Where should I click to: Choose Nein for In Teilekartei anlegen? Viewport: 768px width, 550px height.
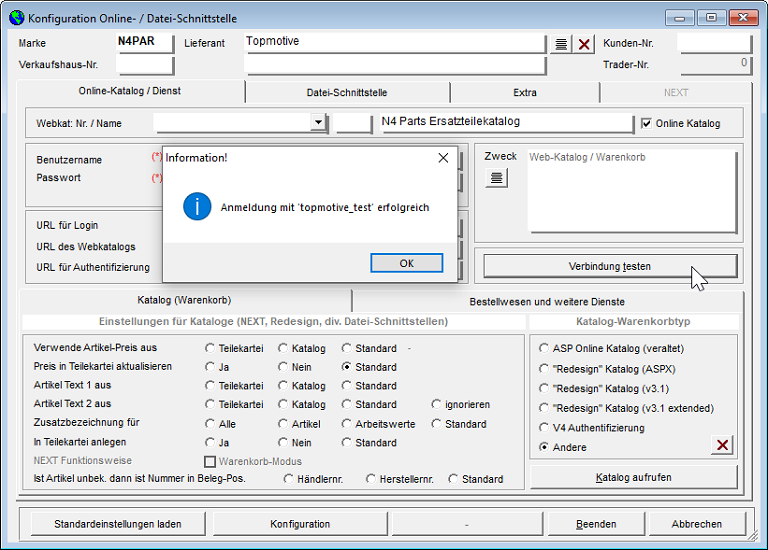283,442
